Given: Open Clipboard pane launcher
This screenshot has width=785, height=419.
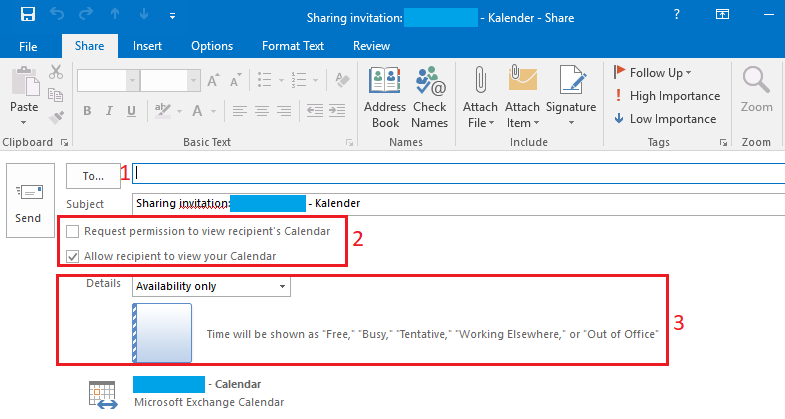Looking at the screenshot, I should pos(64,143).
